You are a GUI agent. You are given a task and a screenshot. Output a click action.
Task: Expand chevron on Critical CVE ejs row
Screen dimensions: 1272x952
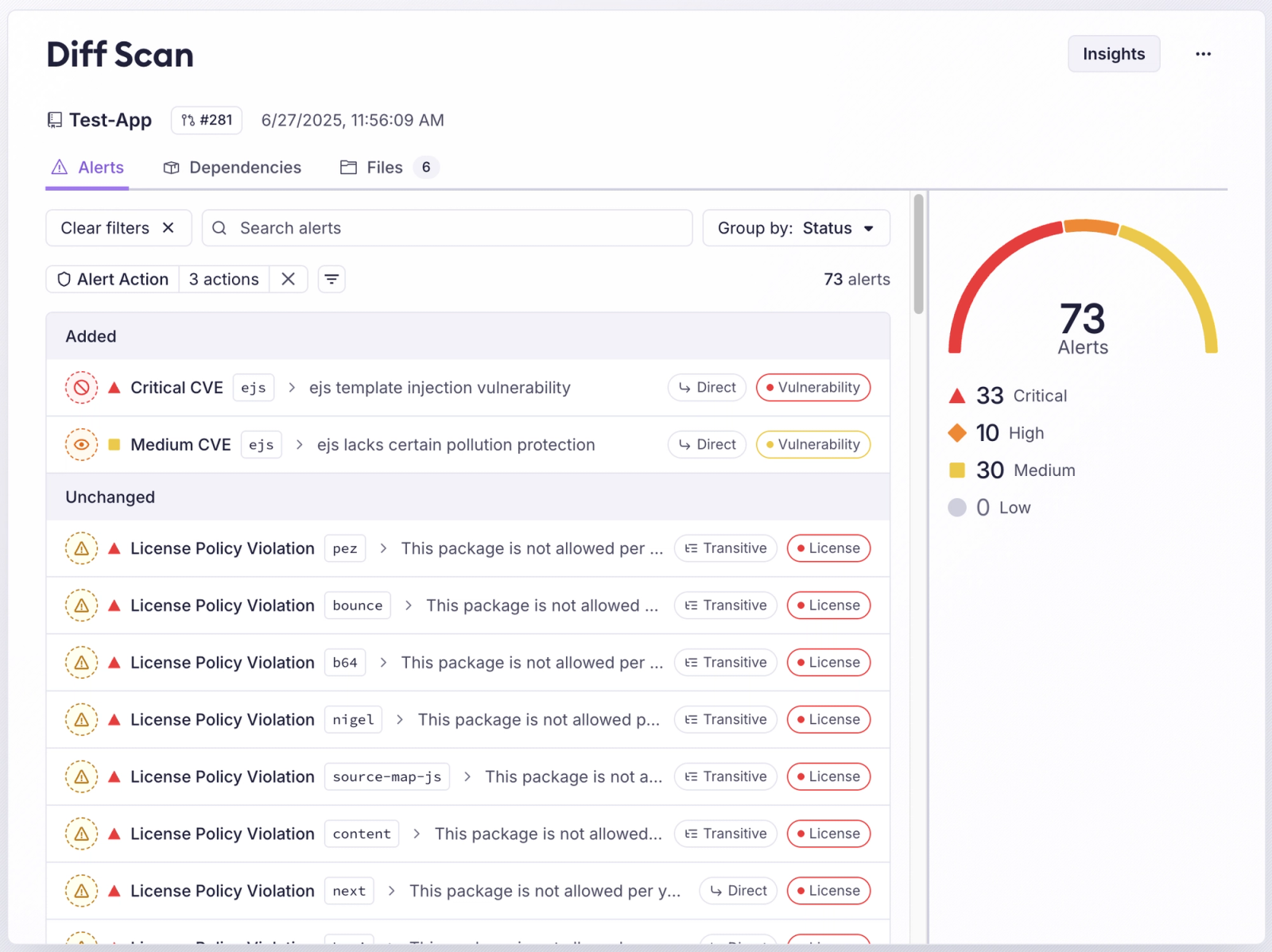pyautogui.click(x=292, y=388)
